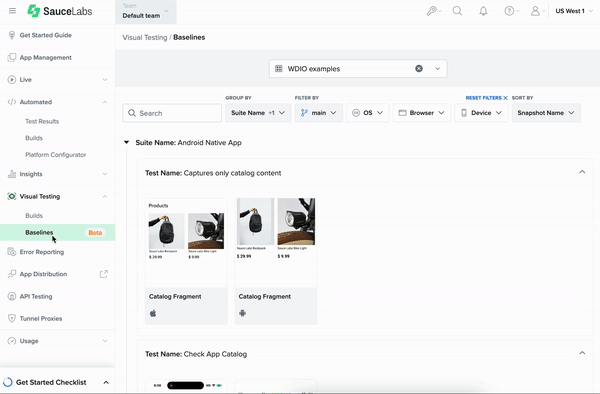Click the Error Reporting icon
The image size is (600, 394).
pyautogui.click(x=12, y=252)
